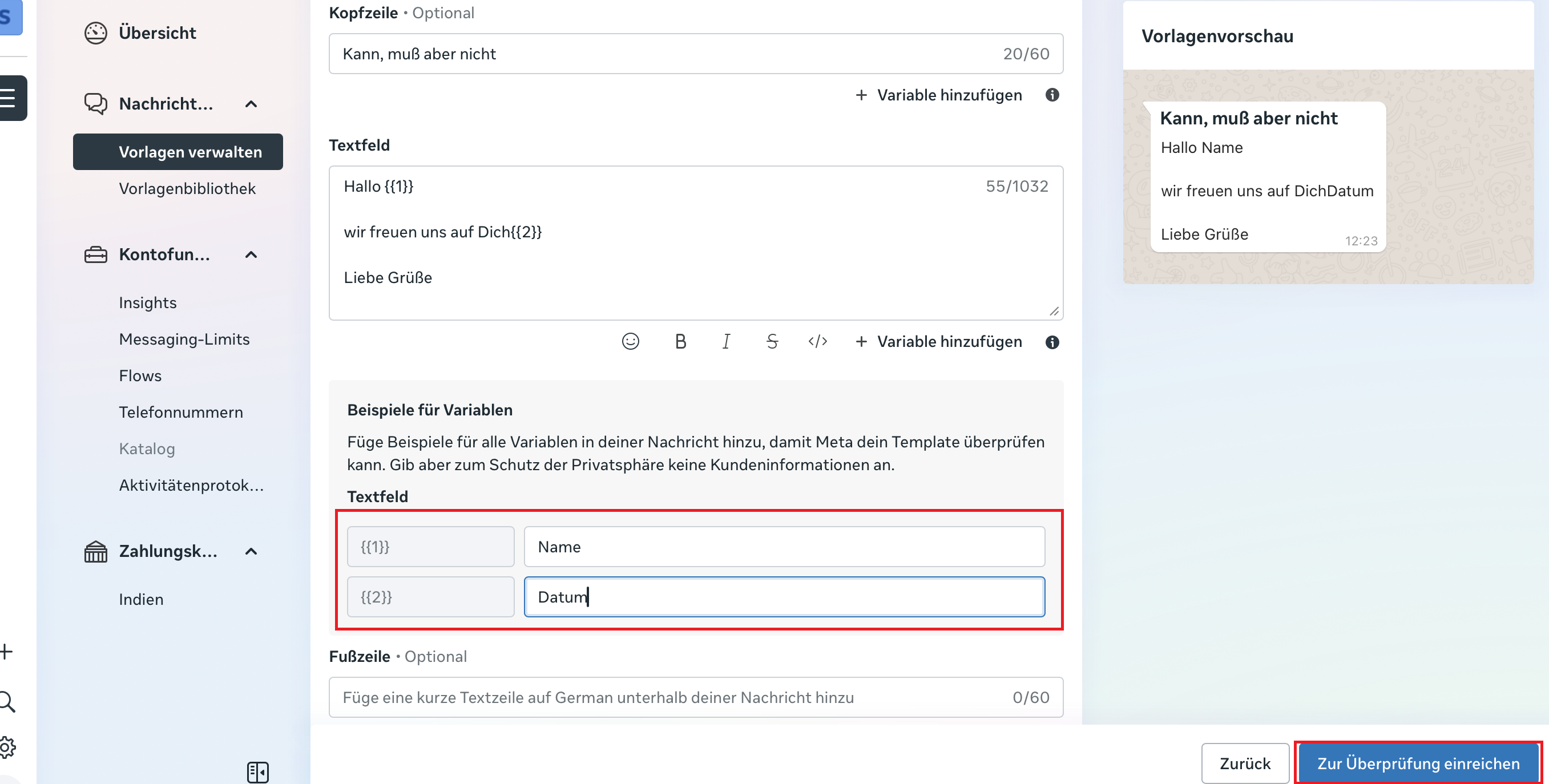Click the 55/1032 character counter
Image resolution: width=1549 pixels, height=784 pixels.
click(x=1017, y=187)
